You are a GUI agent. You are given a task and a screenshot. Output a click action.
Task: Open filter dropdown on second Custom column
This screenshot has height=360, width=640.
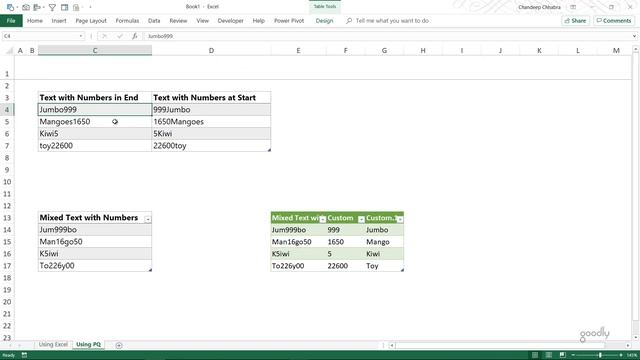(x=400, y=219)
